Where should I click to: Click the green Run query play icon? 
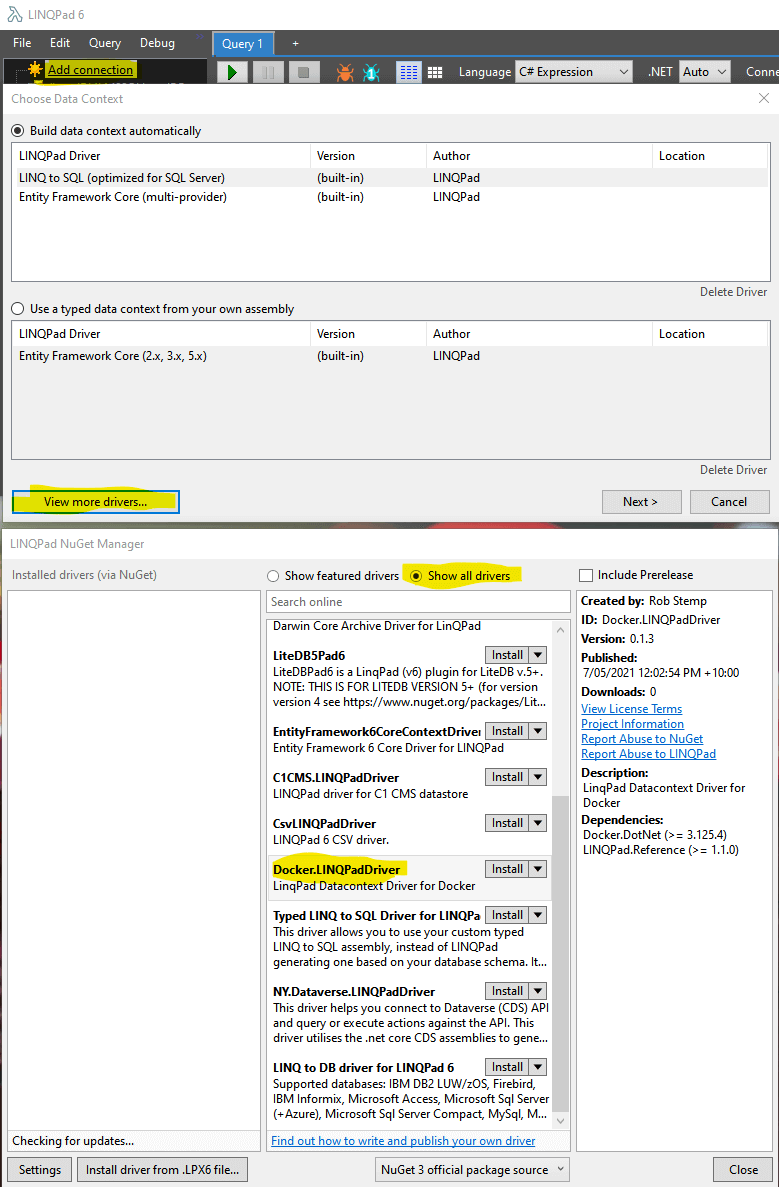[233, 72]
